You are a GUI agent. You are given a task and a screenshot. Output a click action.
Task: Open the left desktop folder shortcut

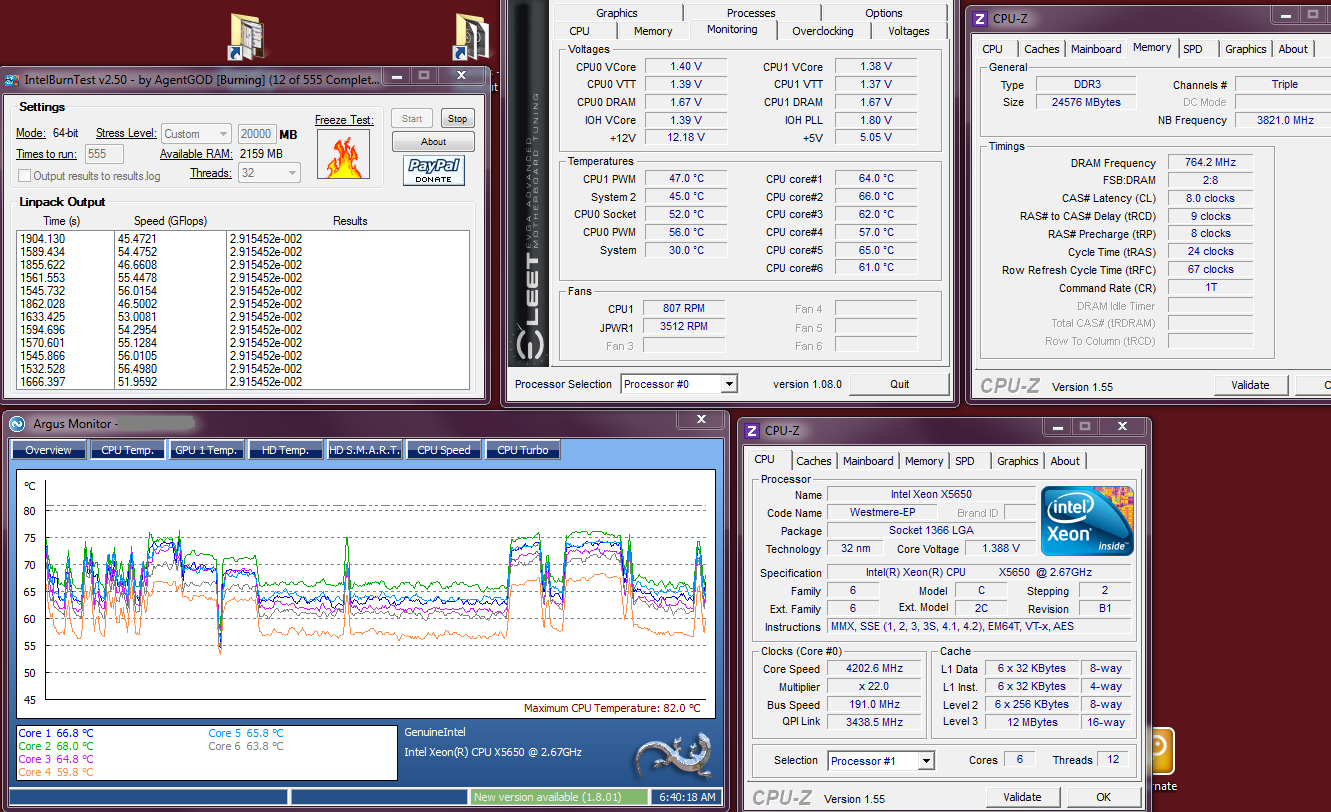(x=246, y=38)
